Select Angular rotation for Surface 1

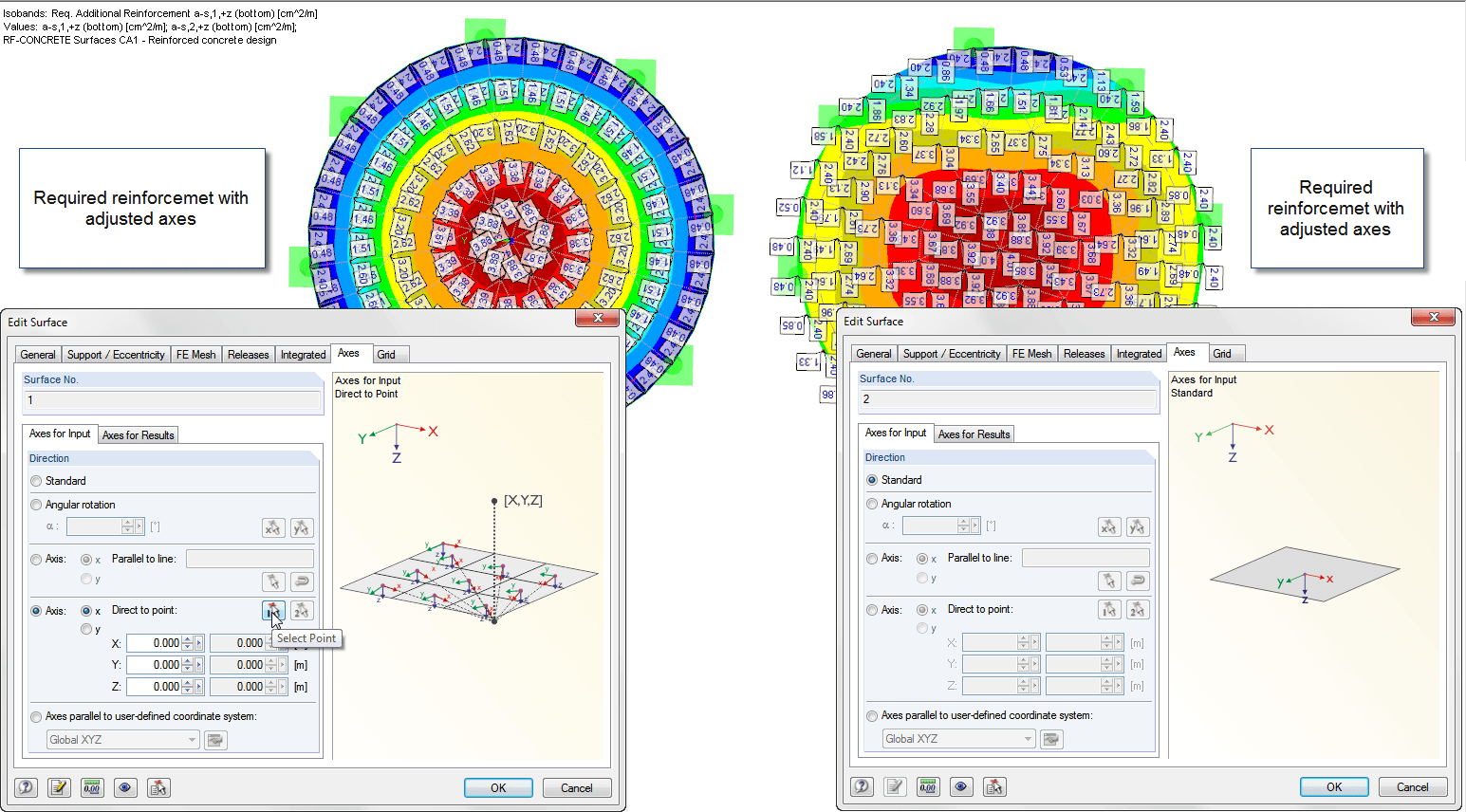coord(36,504)
